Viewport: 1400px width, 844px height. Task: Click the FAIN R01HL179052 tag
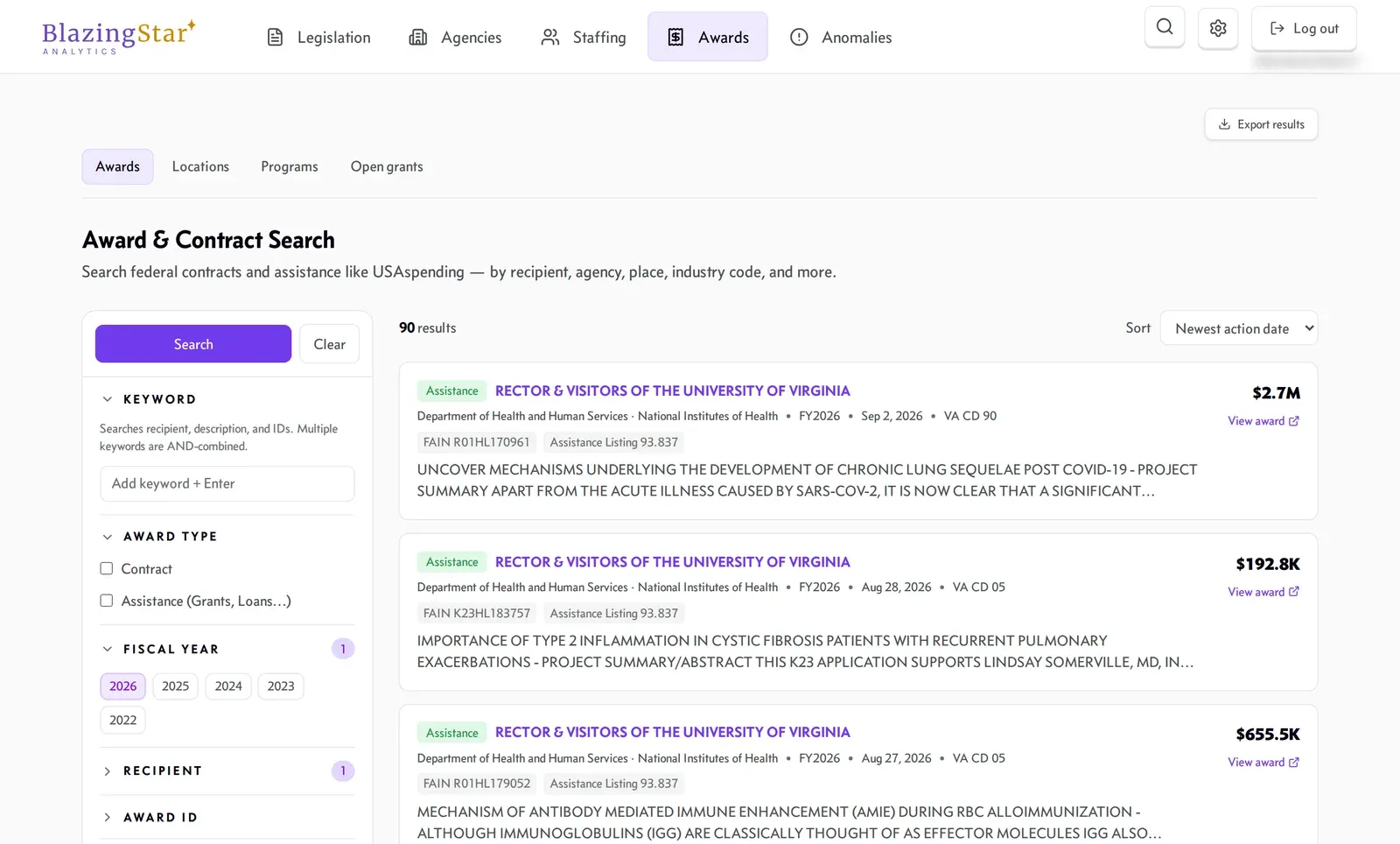(477, 784)
